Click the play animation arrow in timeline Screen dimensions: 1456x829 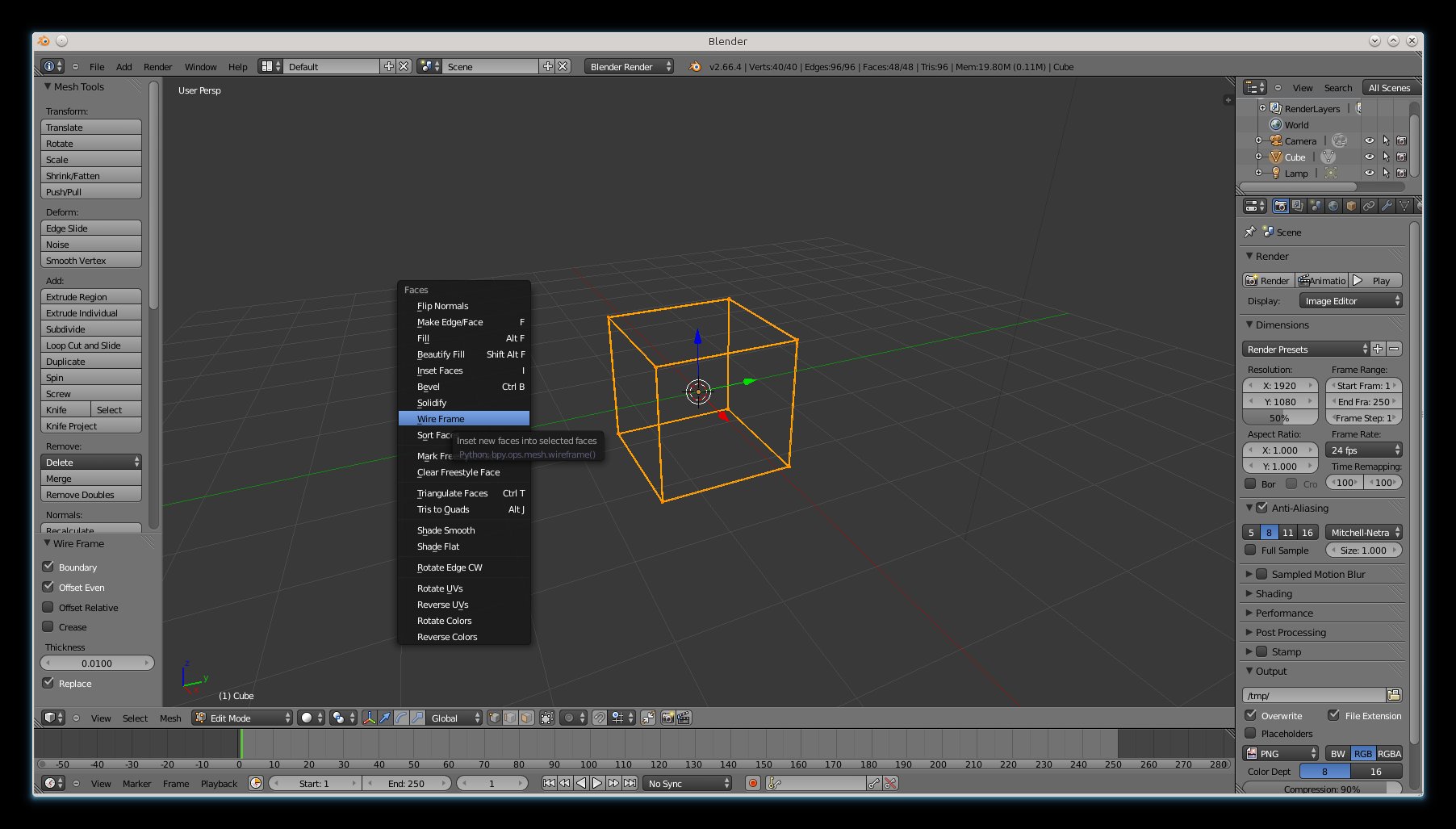(597, 783)
